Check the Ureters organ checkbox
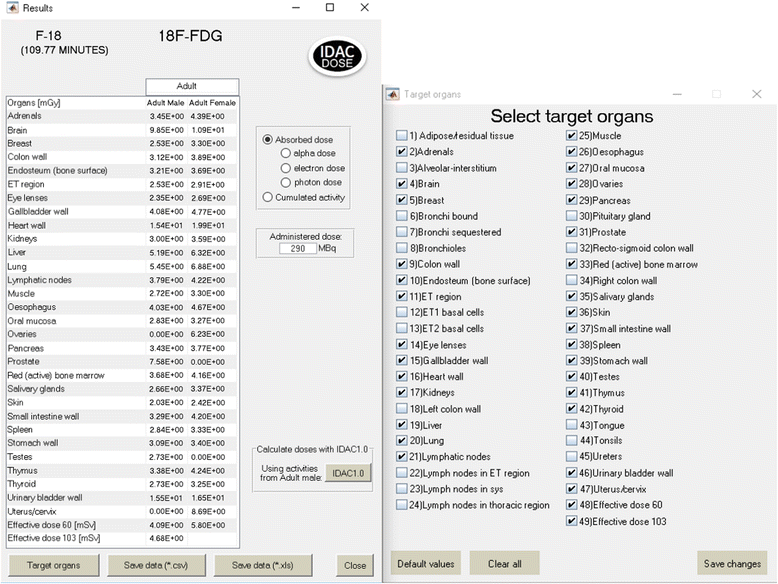The image size is (778, 584). pyautogui.click(x=573, y=457)
